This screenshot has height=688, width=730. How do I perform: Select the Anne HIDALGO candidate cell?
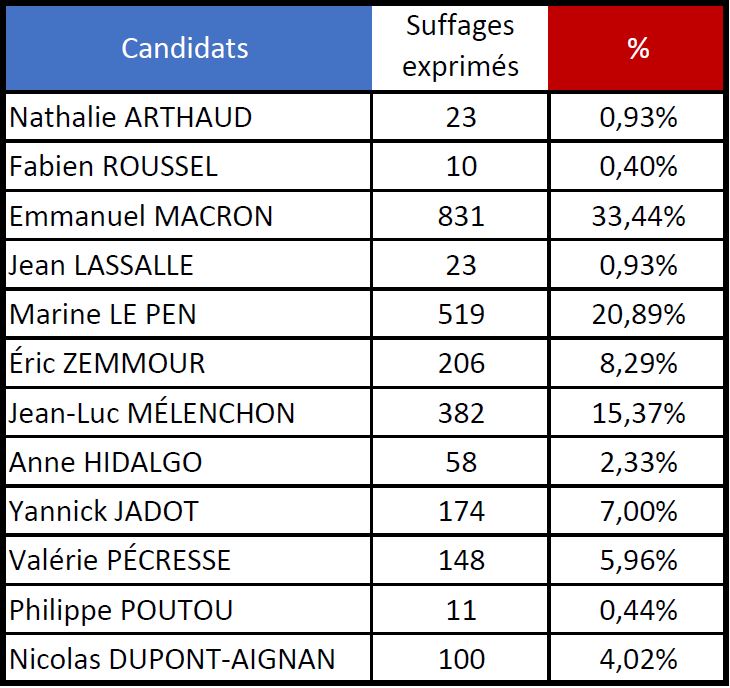[x=105, y=462]
